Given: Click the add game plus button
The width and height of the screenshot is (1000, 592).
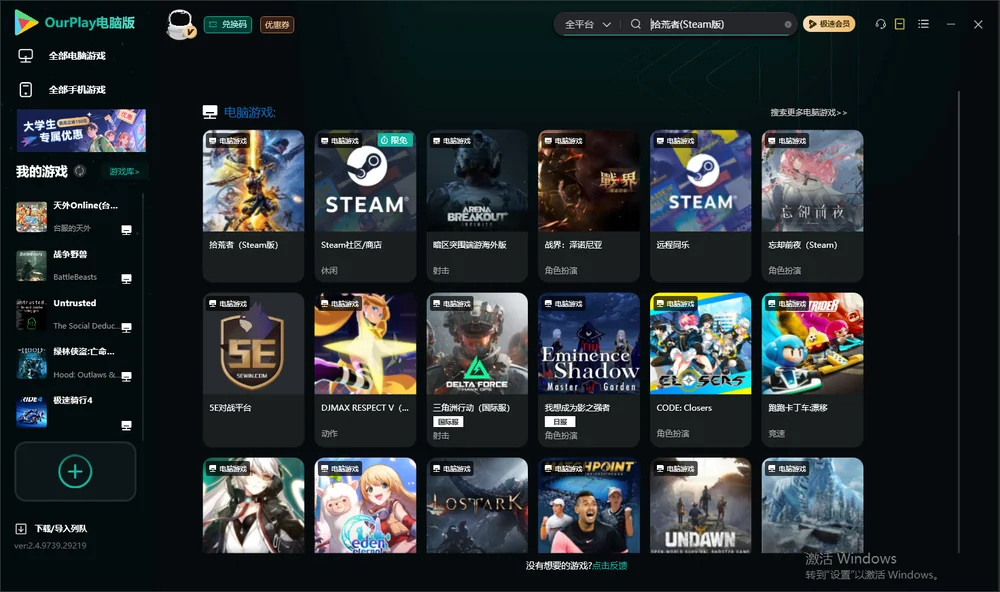Looking at the screenshot, I should 75,471.
